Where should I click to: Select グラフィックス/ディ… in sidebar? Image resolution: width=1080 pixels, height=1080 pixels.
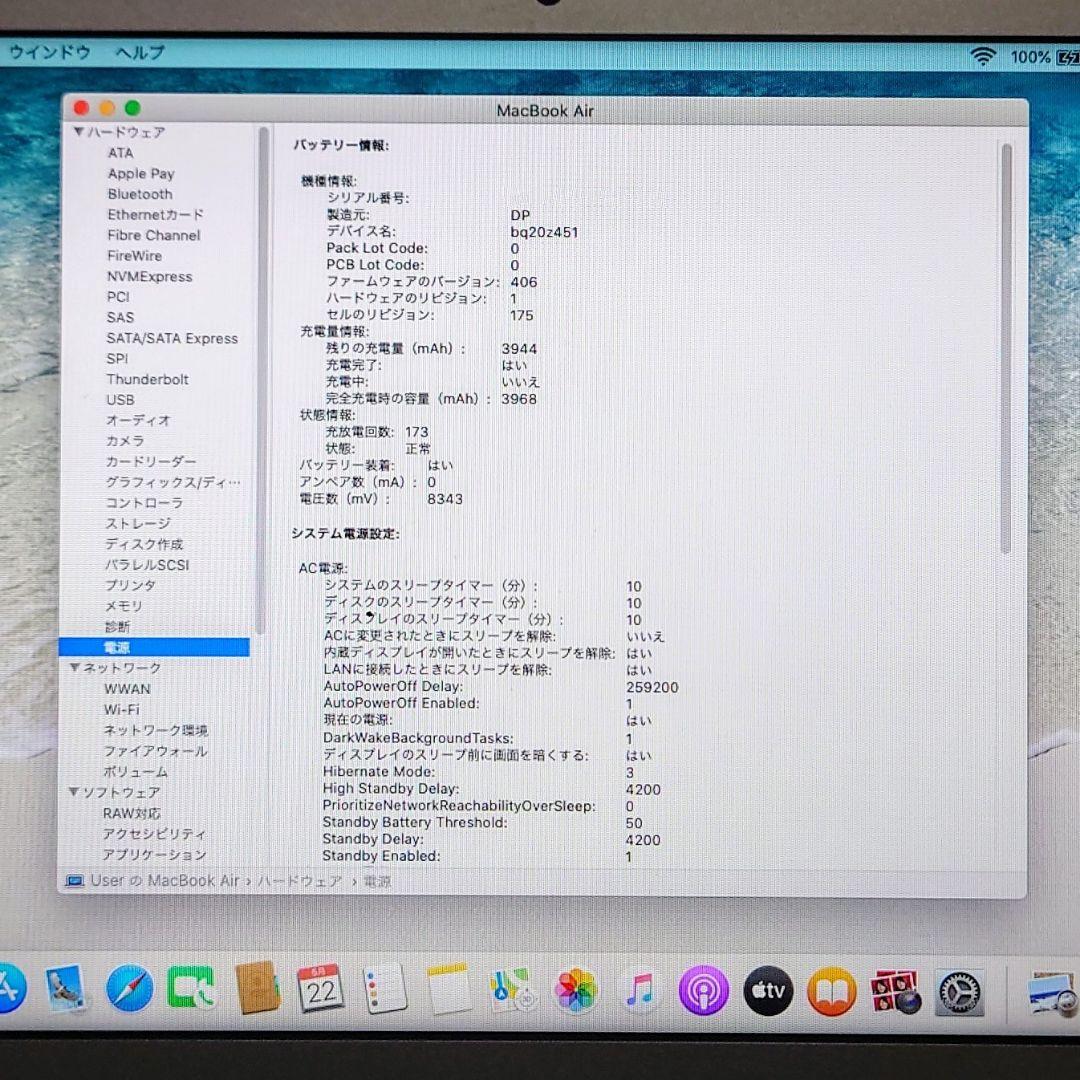click(x=173, y=482)
